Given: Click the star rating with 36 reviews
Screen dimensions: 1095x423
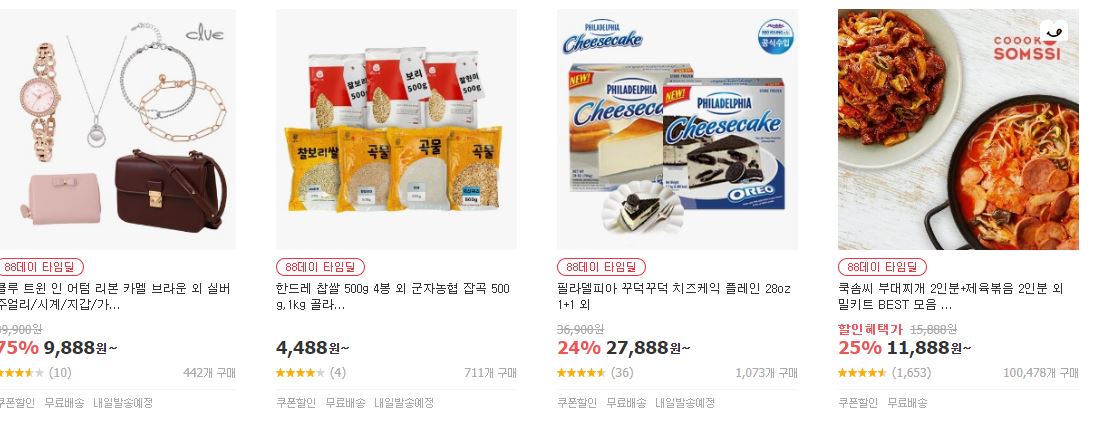Looking at the screenshot, I should click(x=595, y=373).
